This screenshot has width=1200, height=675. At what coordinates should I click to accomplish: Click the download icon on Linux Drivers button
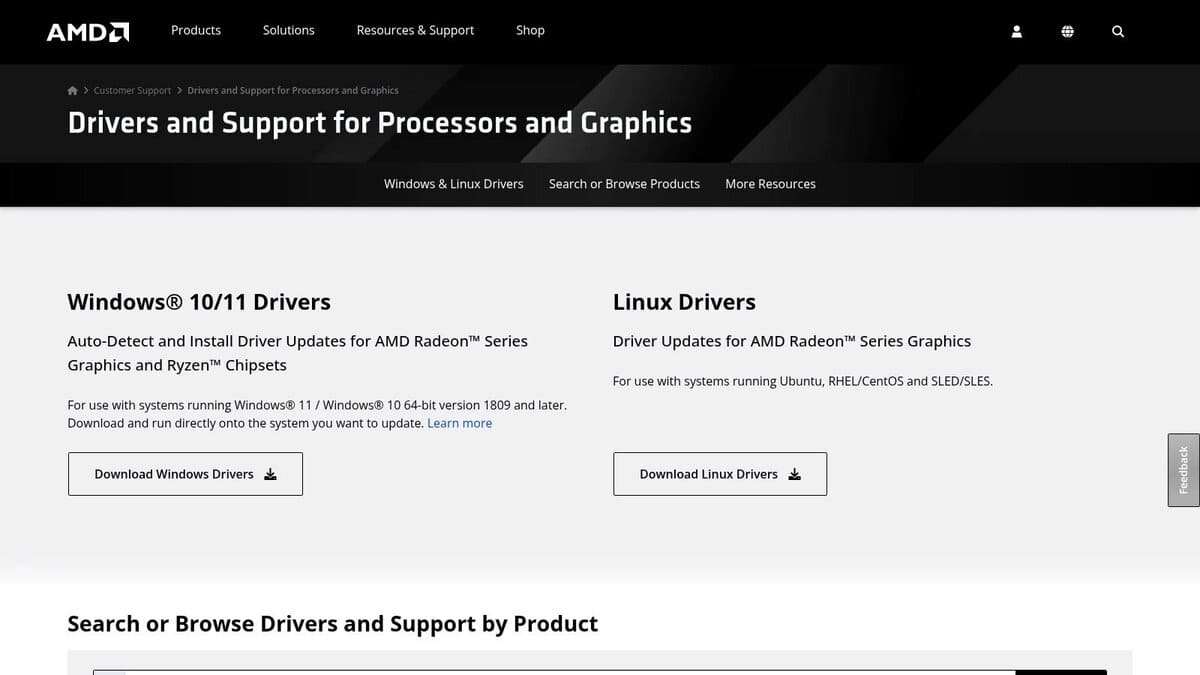pos(794,474)
